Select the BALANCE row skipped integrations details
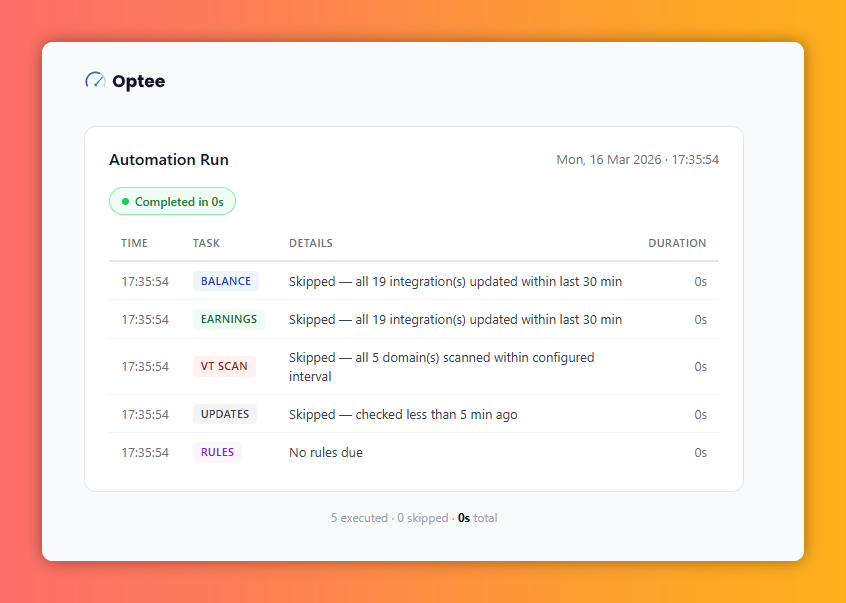This screenshot has height=603, width=846. pos(455,282)
